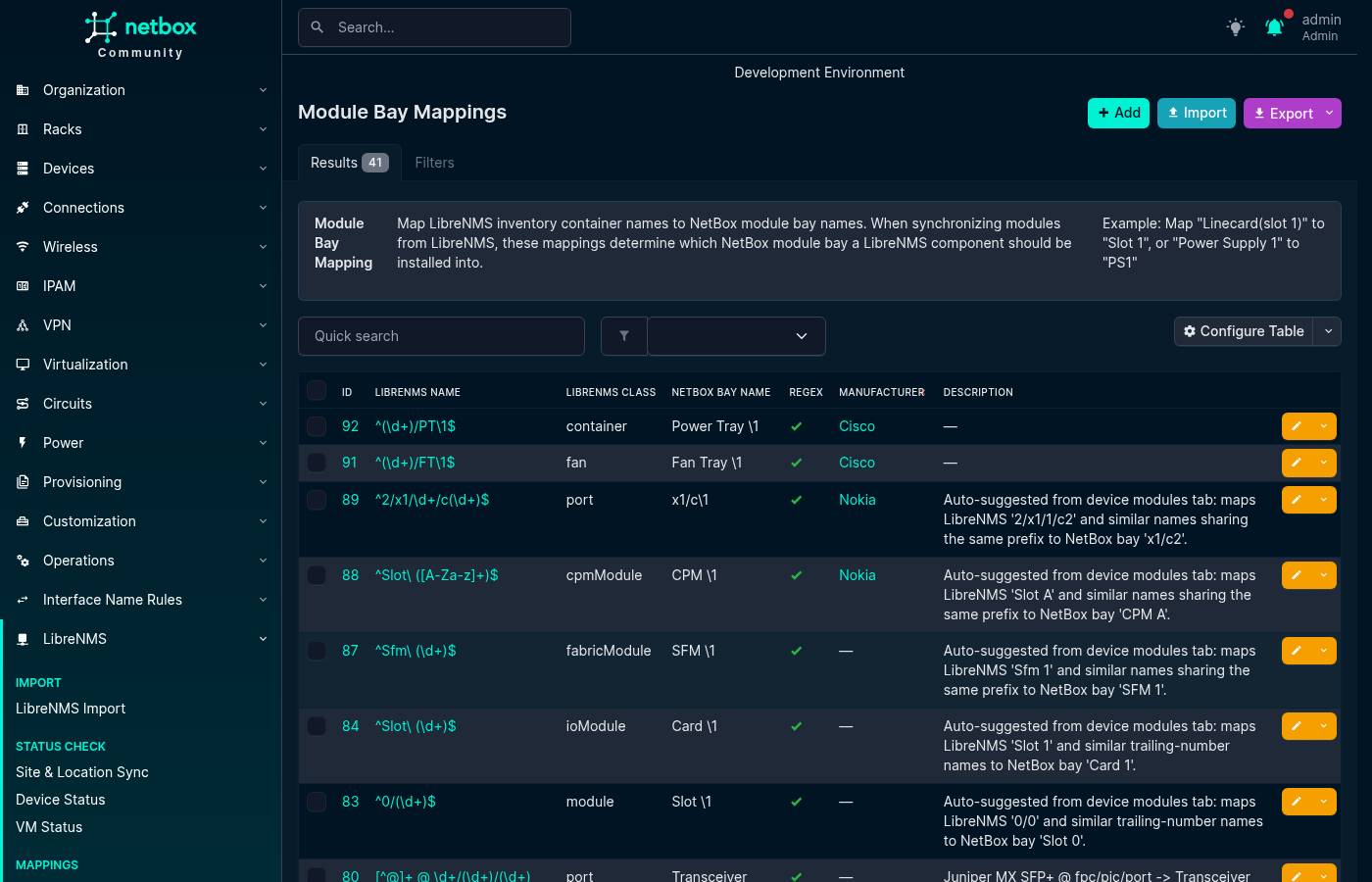Click the NetBox Community logo

pos(140,34)
